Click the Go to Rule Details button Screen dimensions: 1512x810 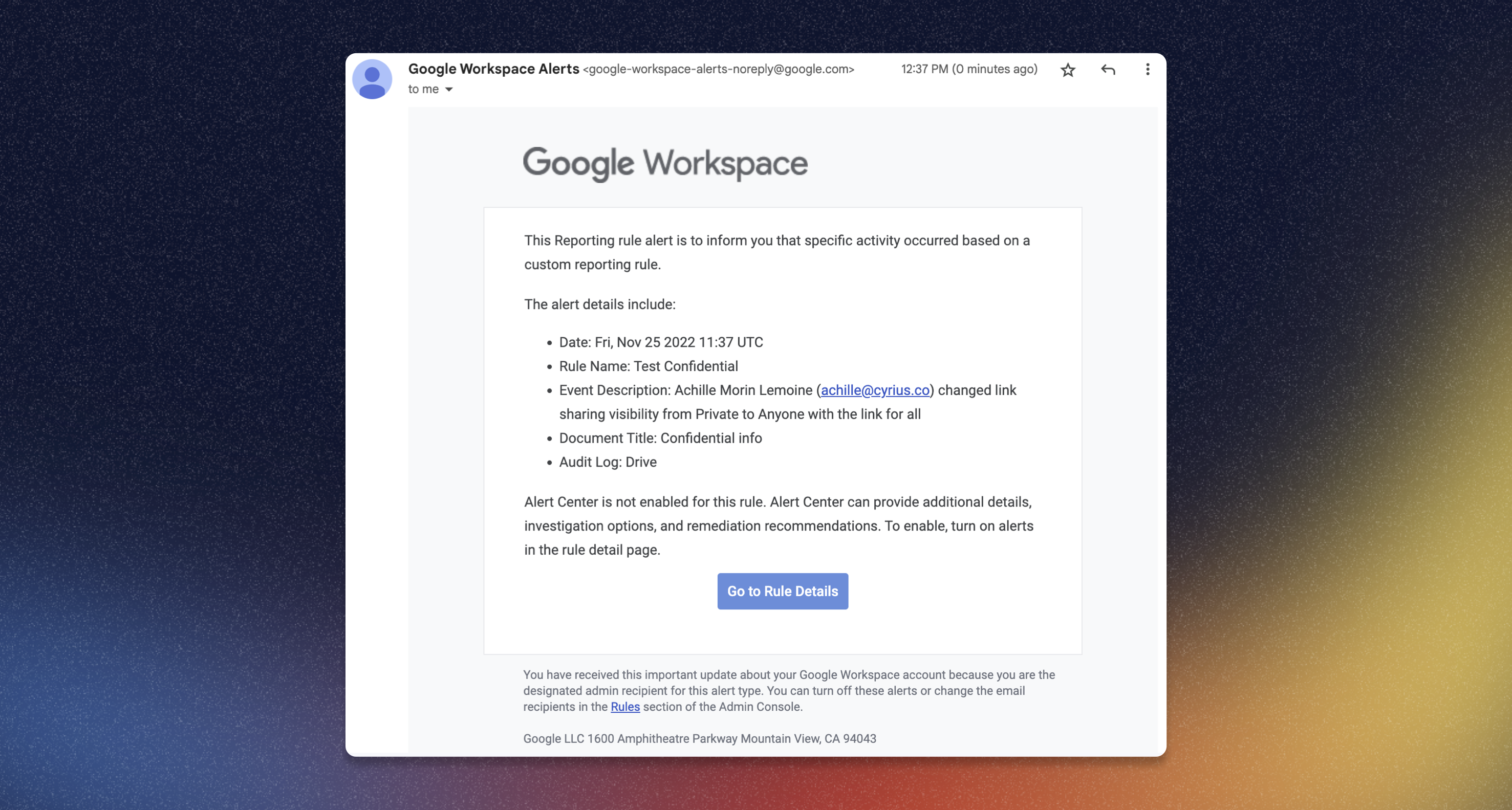pos(783,591)
